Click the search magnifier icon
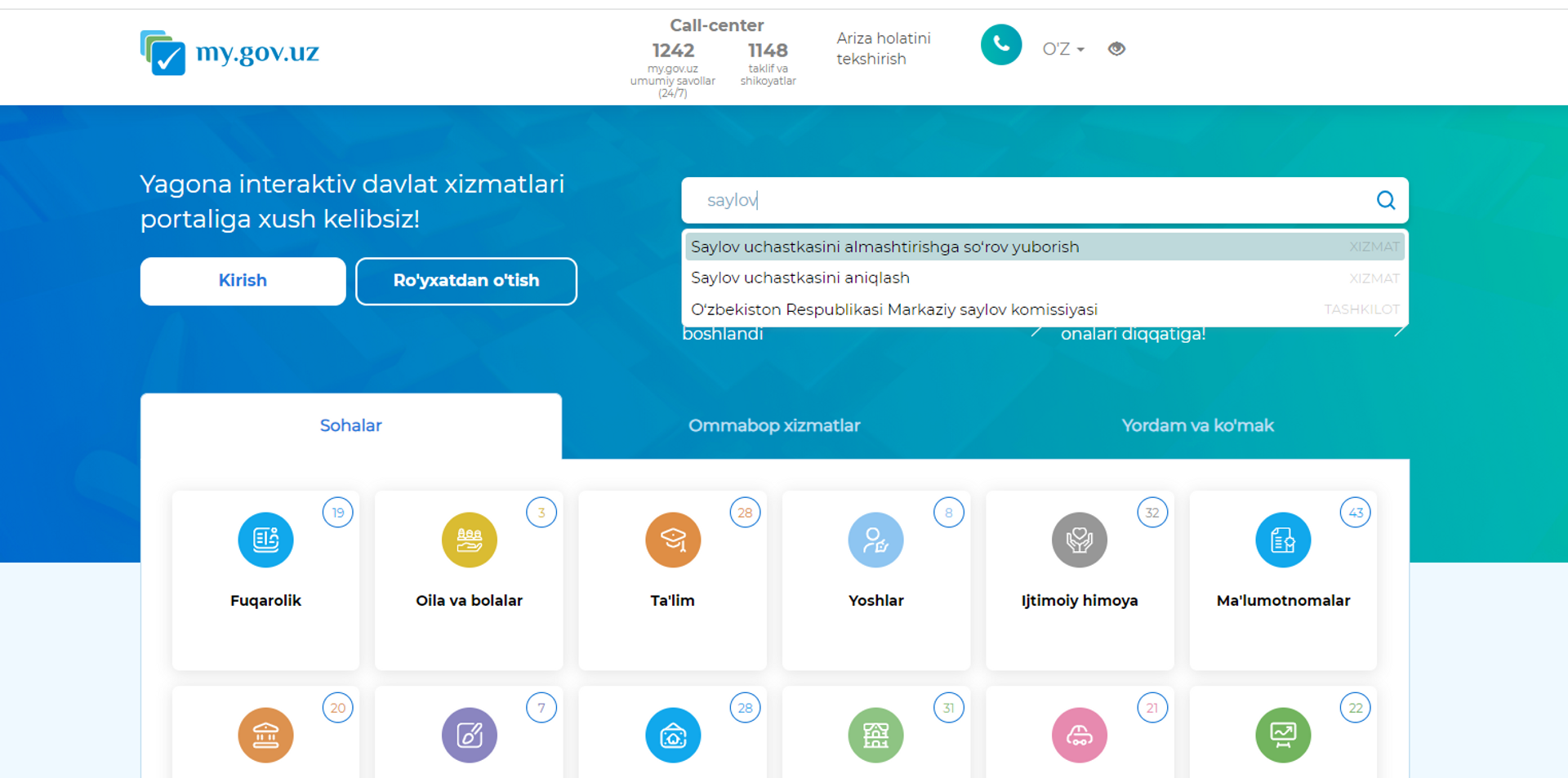The image size is (1568, 778). tap(1385, 200)
